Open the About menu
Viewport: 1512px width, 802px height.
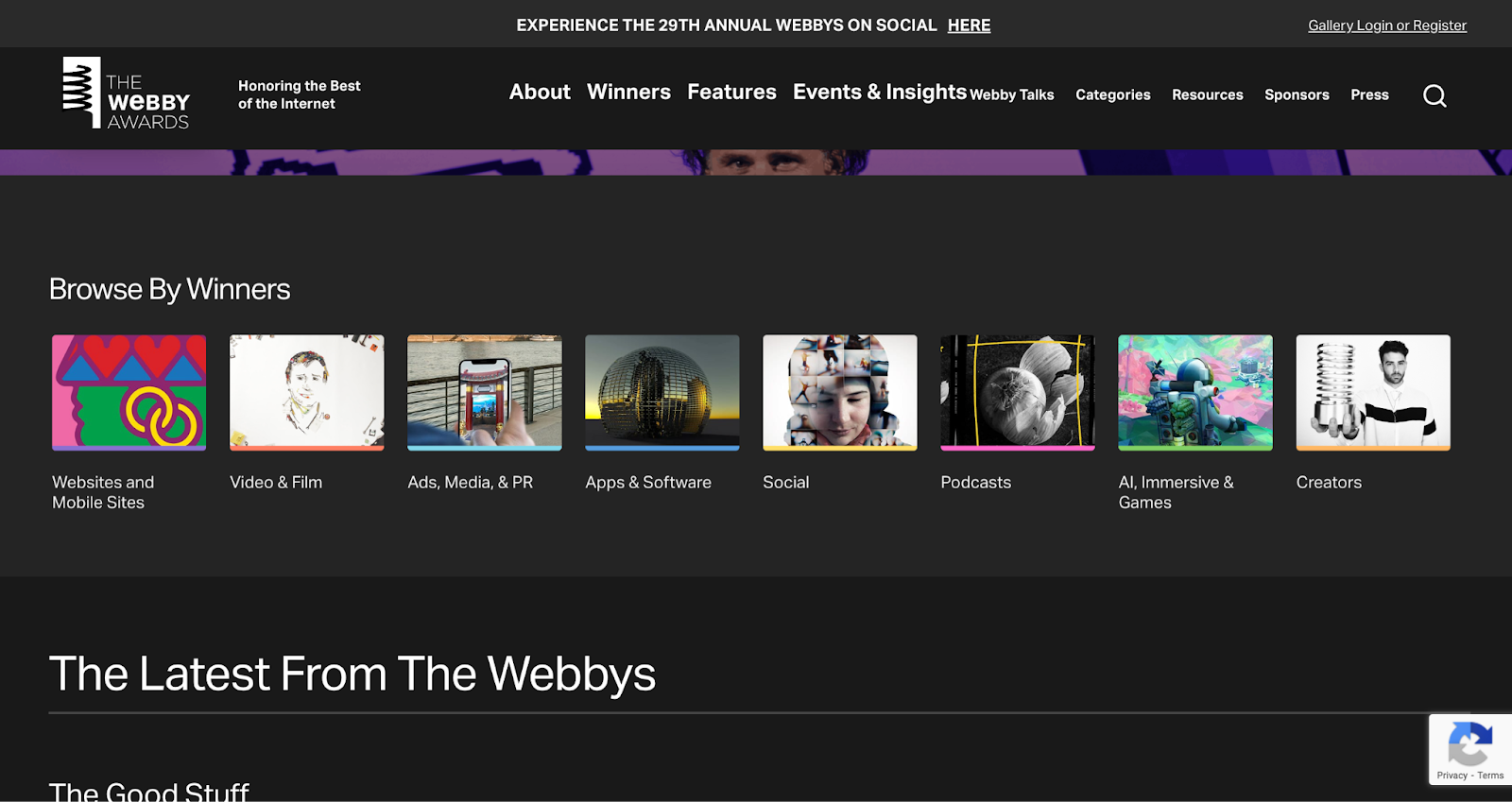(540, 92)
